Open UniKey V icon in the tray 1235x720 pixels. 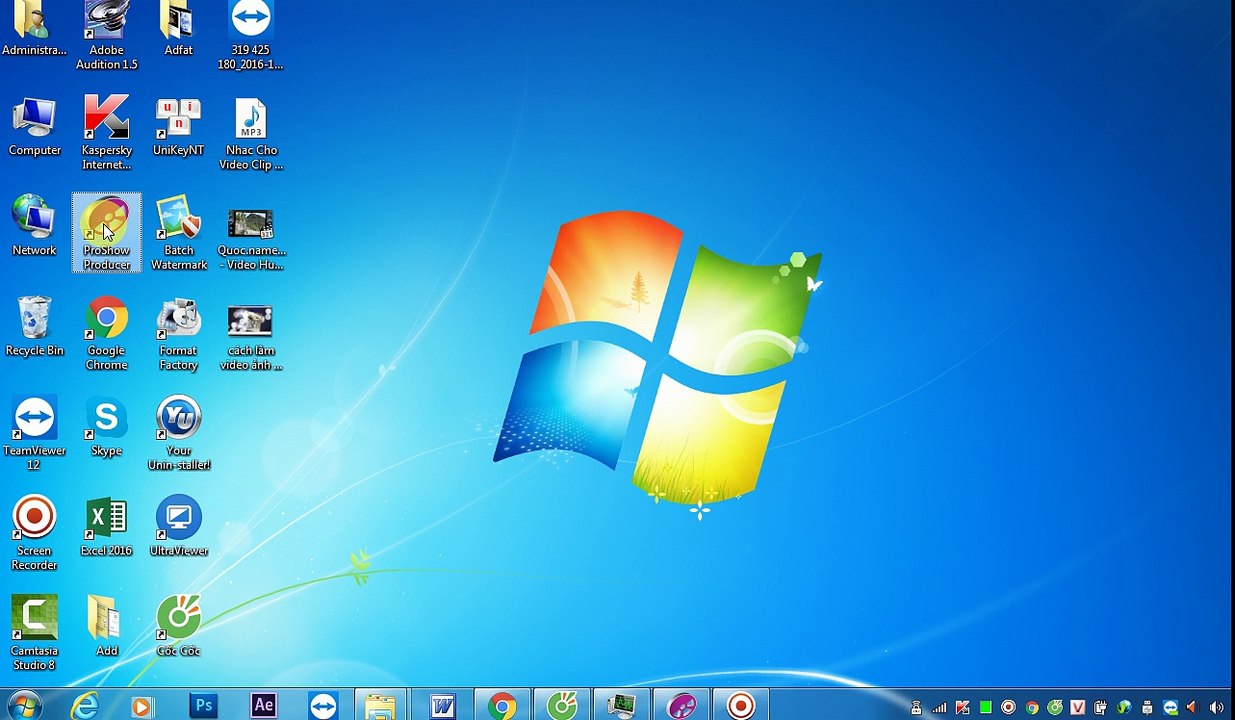click(1078, 708)
